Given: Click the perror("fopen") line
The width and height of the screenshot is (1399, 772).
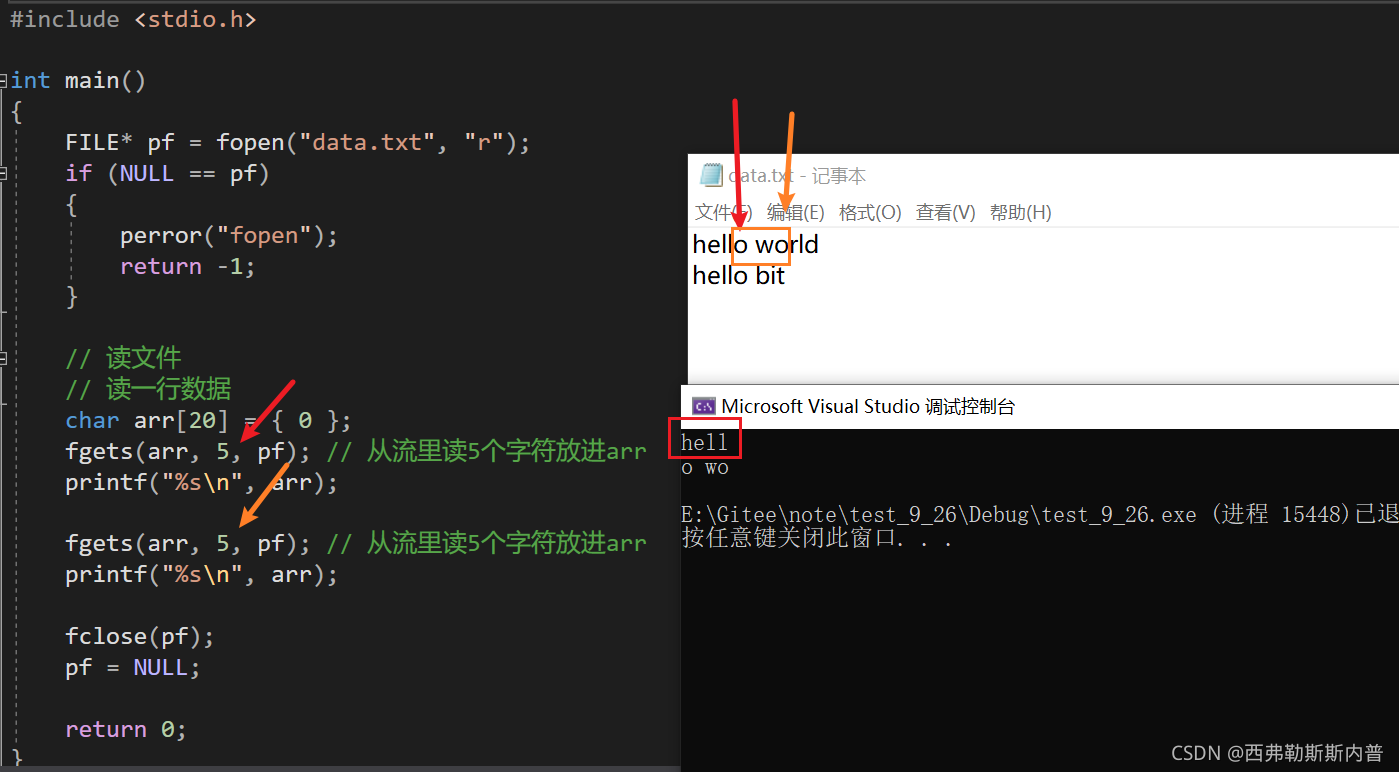Looking at the screenshot, I should 229,235.
